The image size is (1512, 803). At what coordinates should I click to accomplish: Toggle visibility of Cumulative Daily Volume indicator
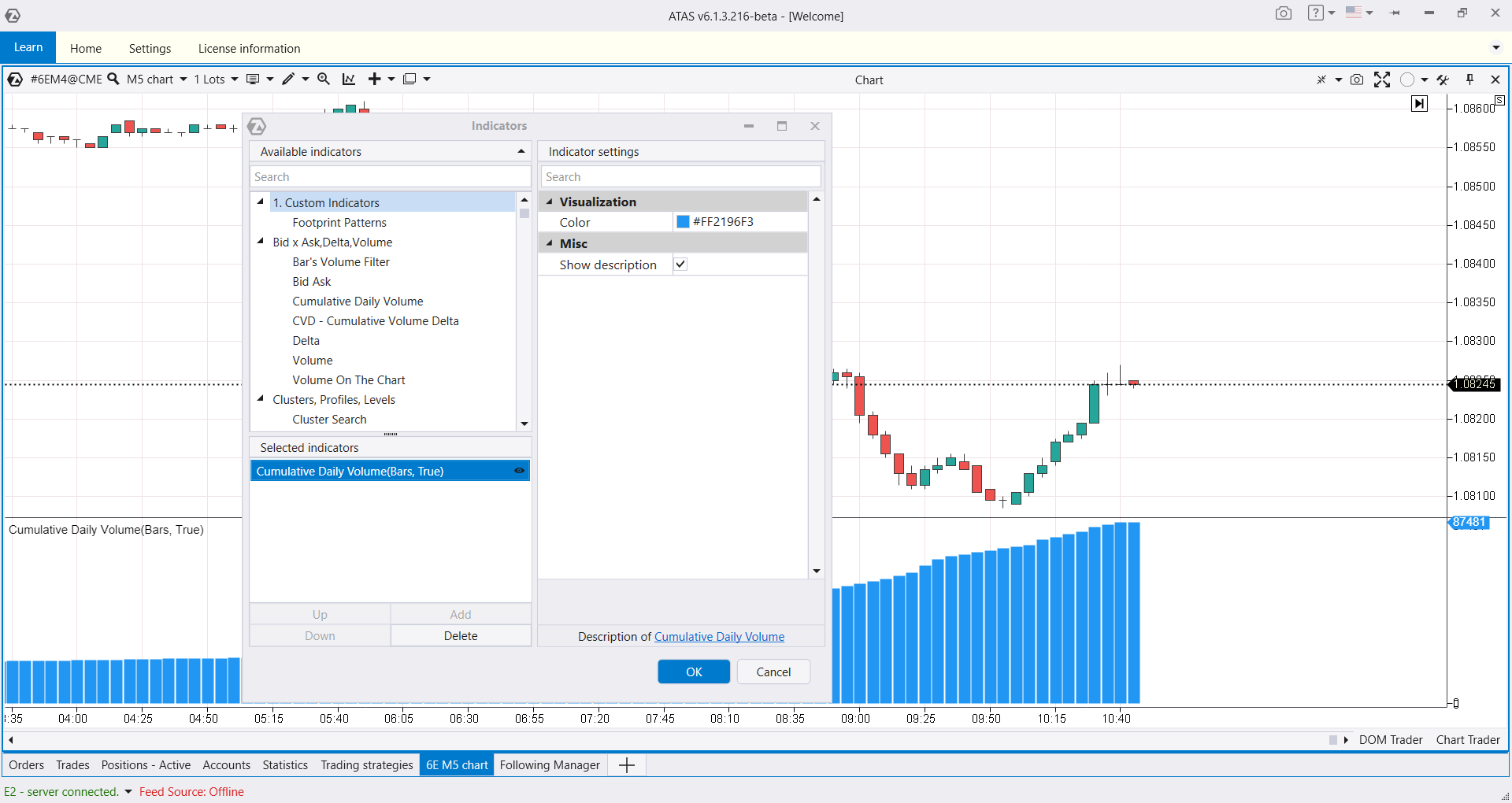click(x=519, y=471)
